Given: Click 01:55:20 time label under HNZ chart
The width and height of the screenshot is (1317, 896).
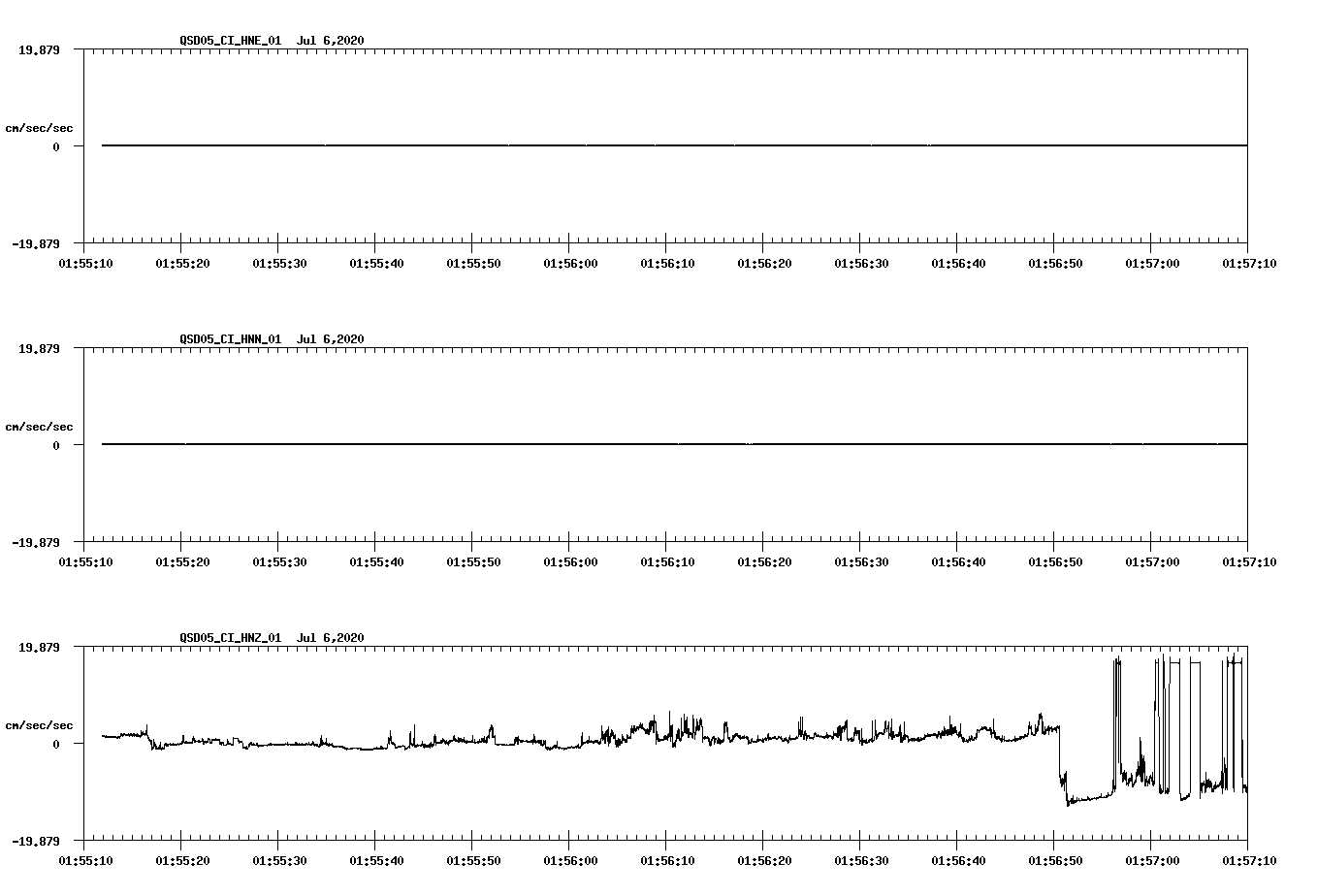Looking at the screenshot, I should [181, 860].
